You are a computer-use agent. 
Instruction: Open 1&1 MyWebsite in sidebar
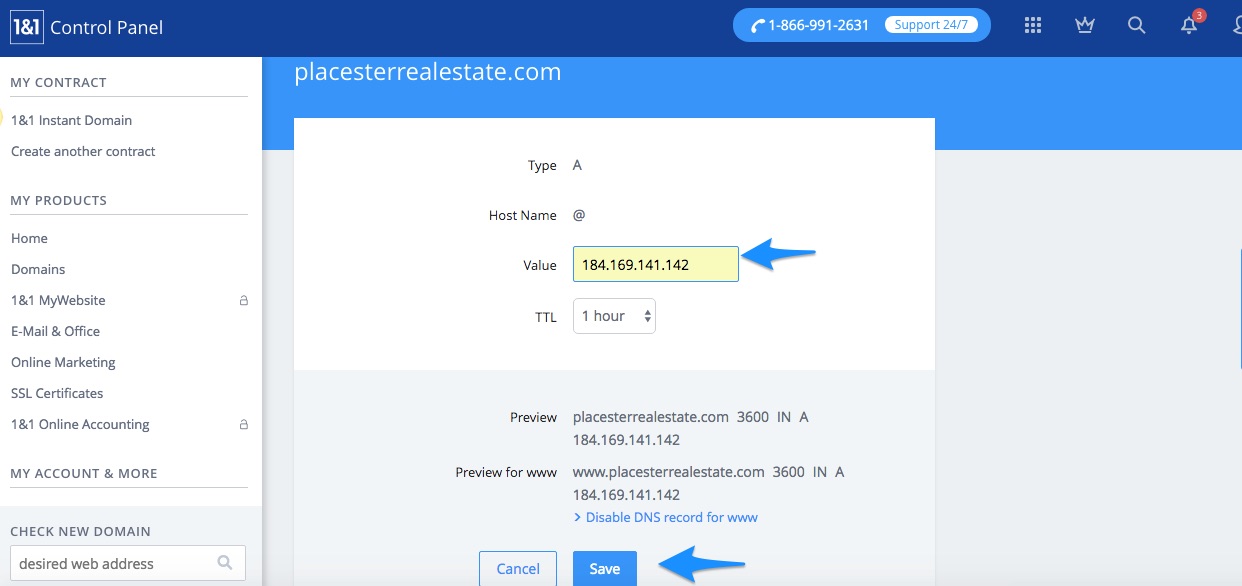coord(58,300)
